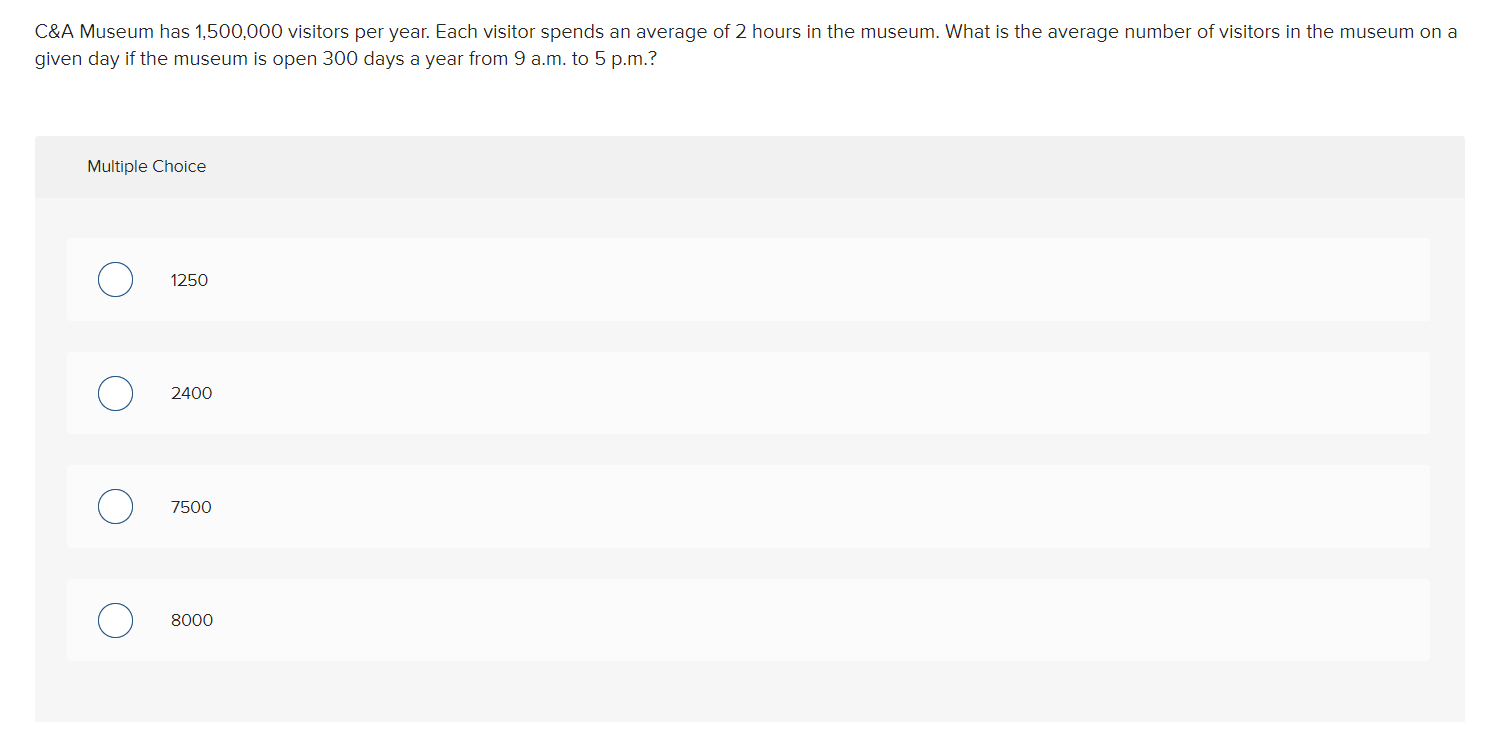Screen dimensions: 1487x729
Task: Click the answer text 7500
Action: 191,507
